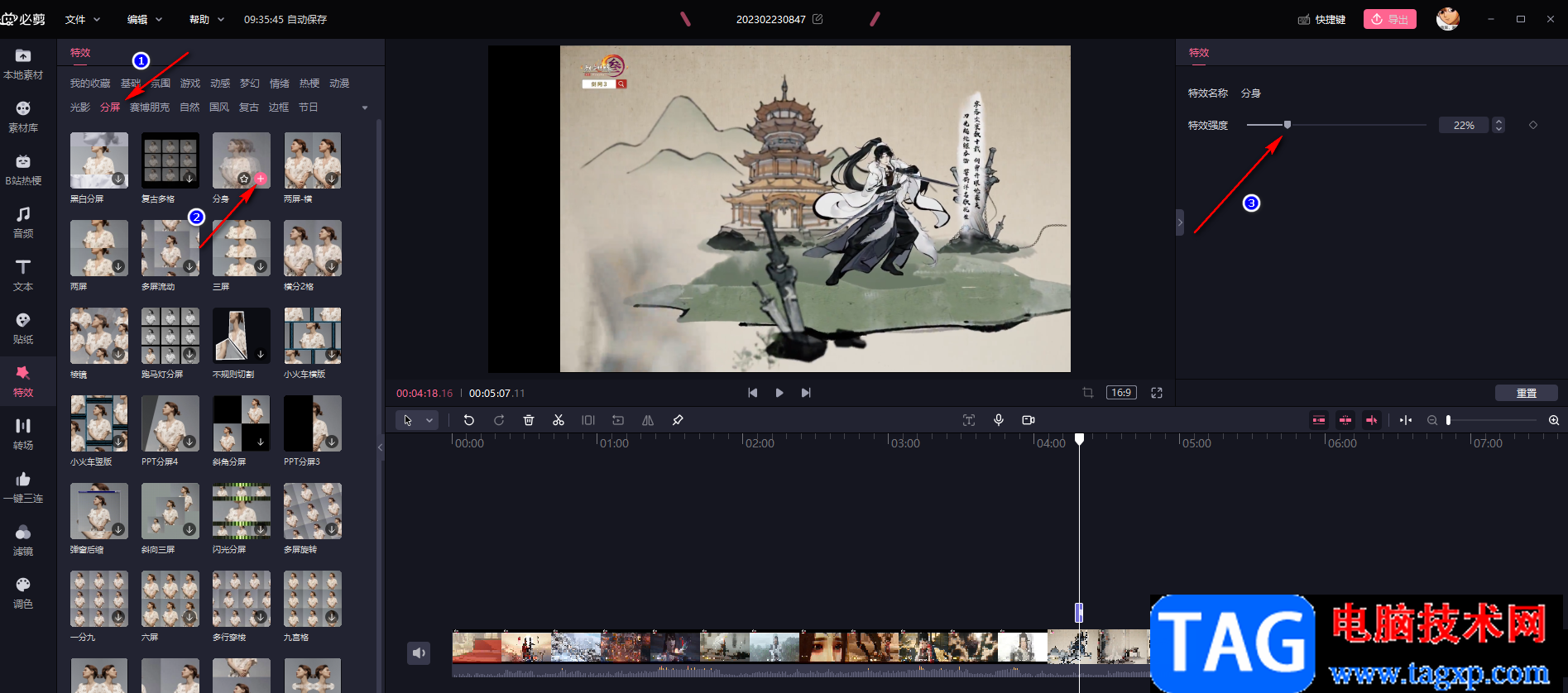Open the 文本 text panel
The image size is (1568, 693).
[x=23, y=276]
